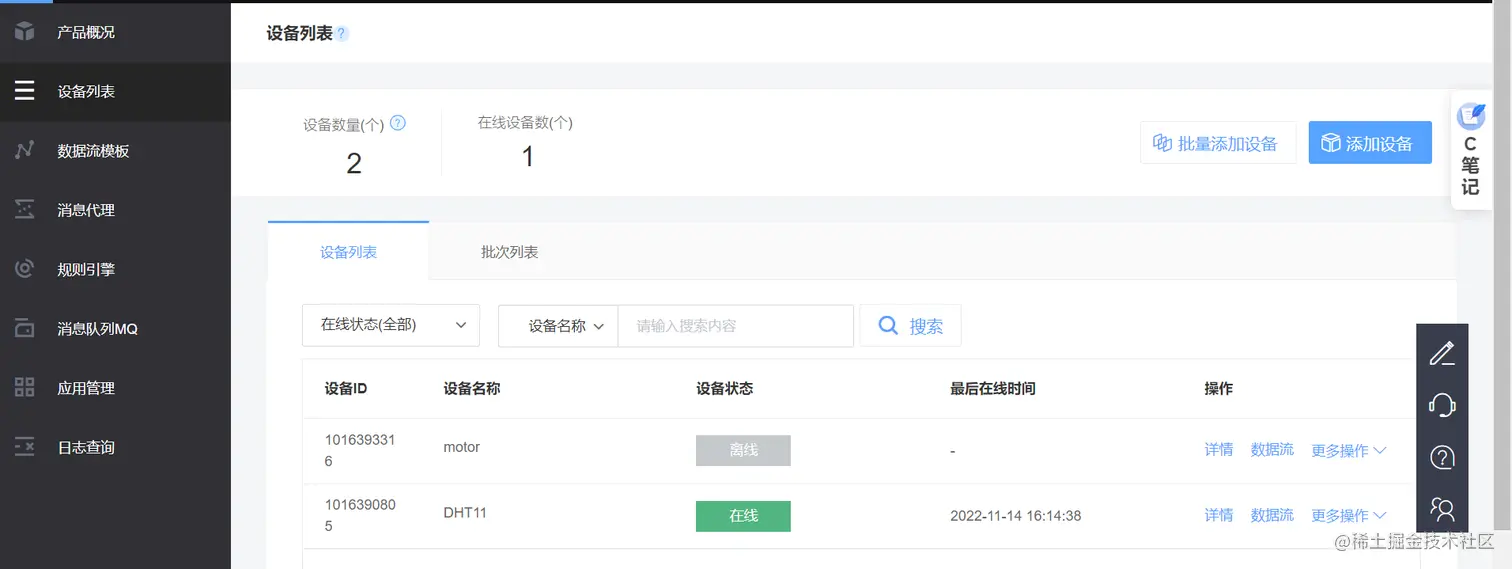
Task: Click the grey 离线 status badge
Action: coord(743,450)
